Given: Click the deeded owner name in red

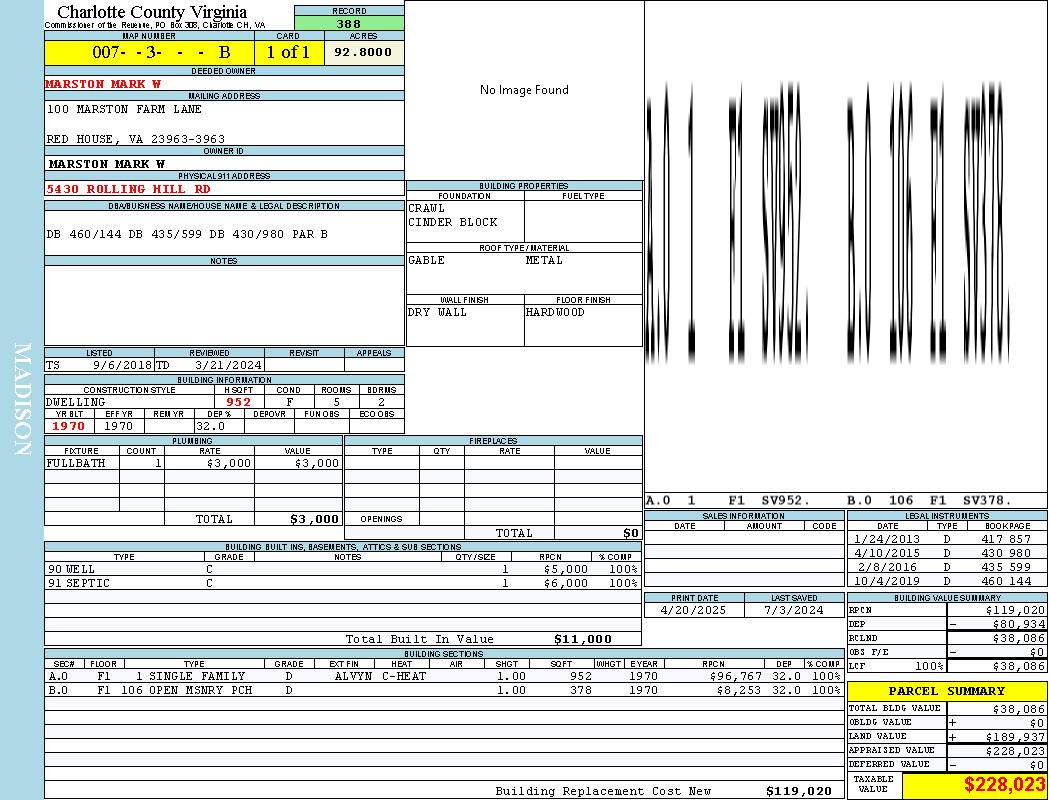Looking at the screenshot, I should (x=103, y=84).
